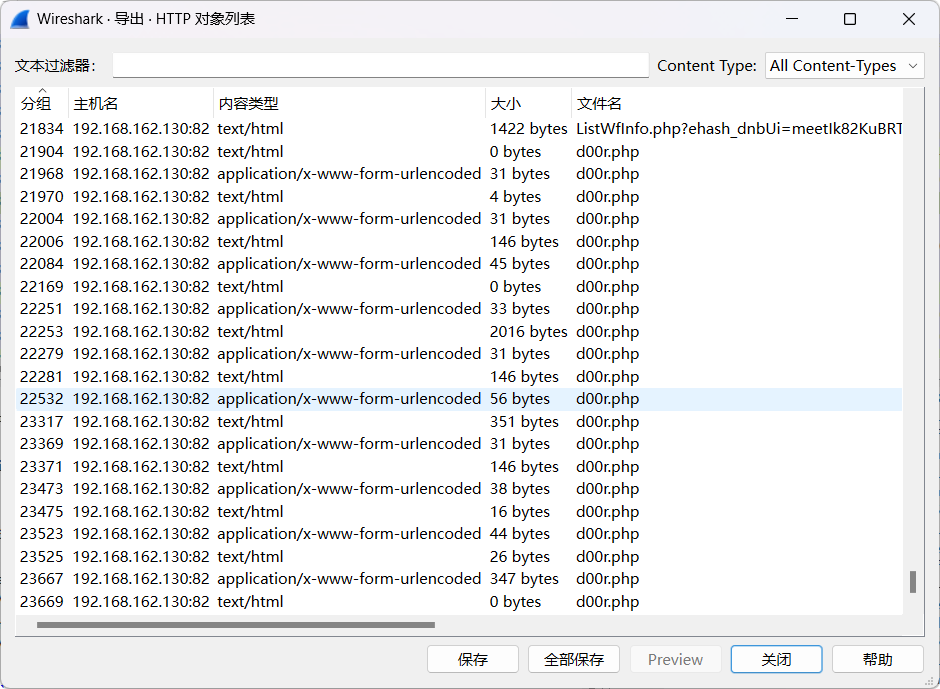
Task: Select packet 21970 with 4 bytes
Action: tap(459, 197)
